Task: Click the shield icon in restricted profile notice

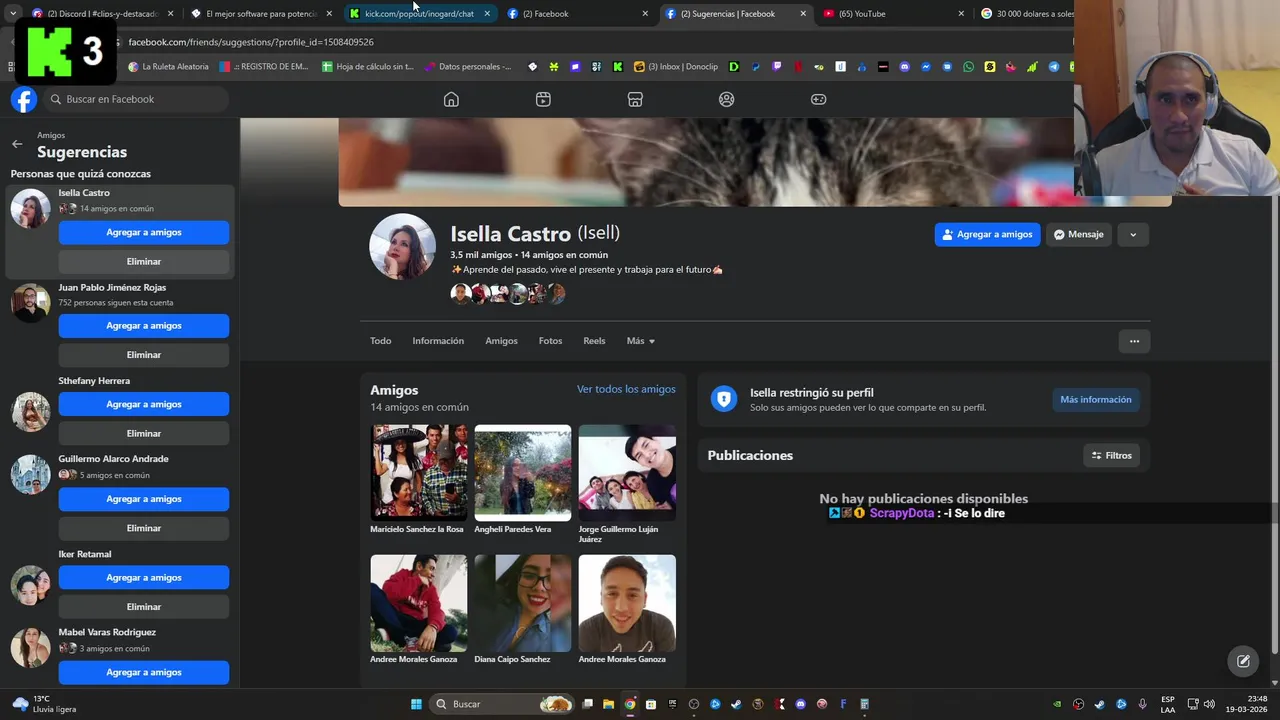Action: pos(723,399)
